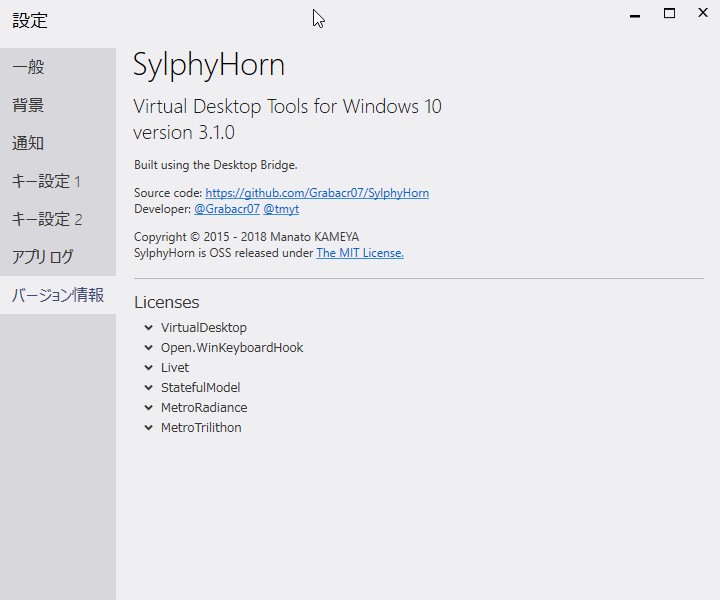Click the Built using the Desktop Bridge text
Image resolution: width=720 pixels, height=600 pixels.
[216, 165]
